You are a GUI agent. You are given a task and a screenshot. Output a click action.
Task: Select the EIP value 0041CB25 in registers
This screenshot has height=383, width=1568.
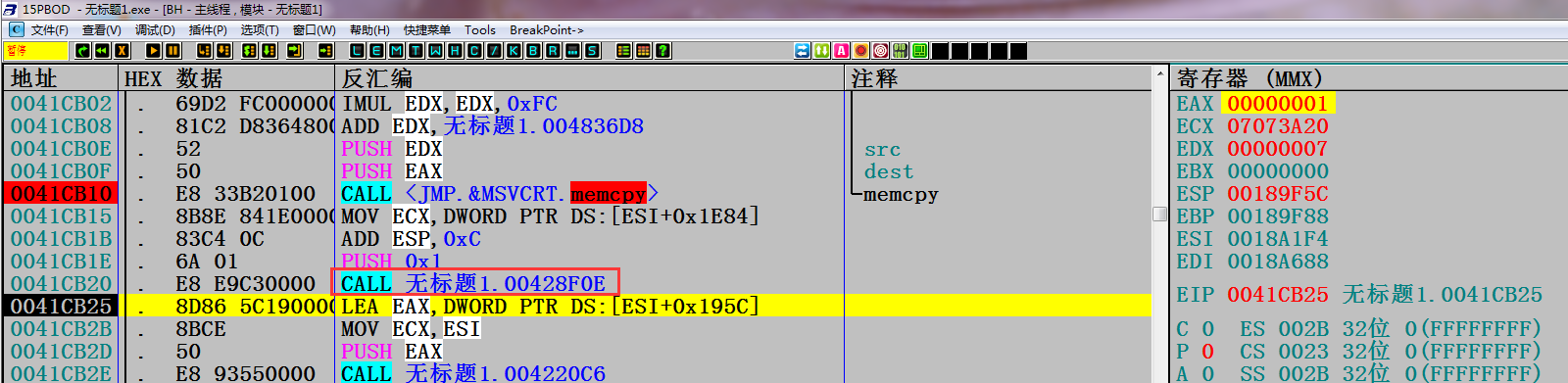pos(1277,295)
